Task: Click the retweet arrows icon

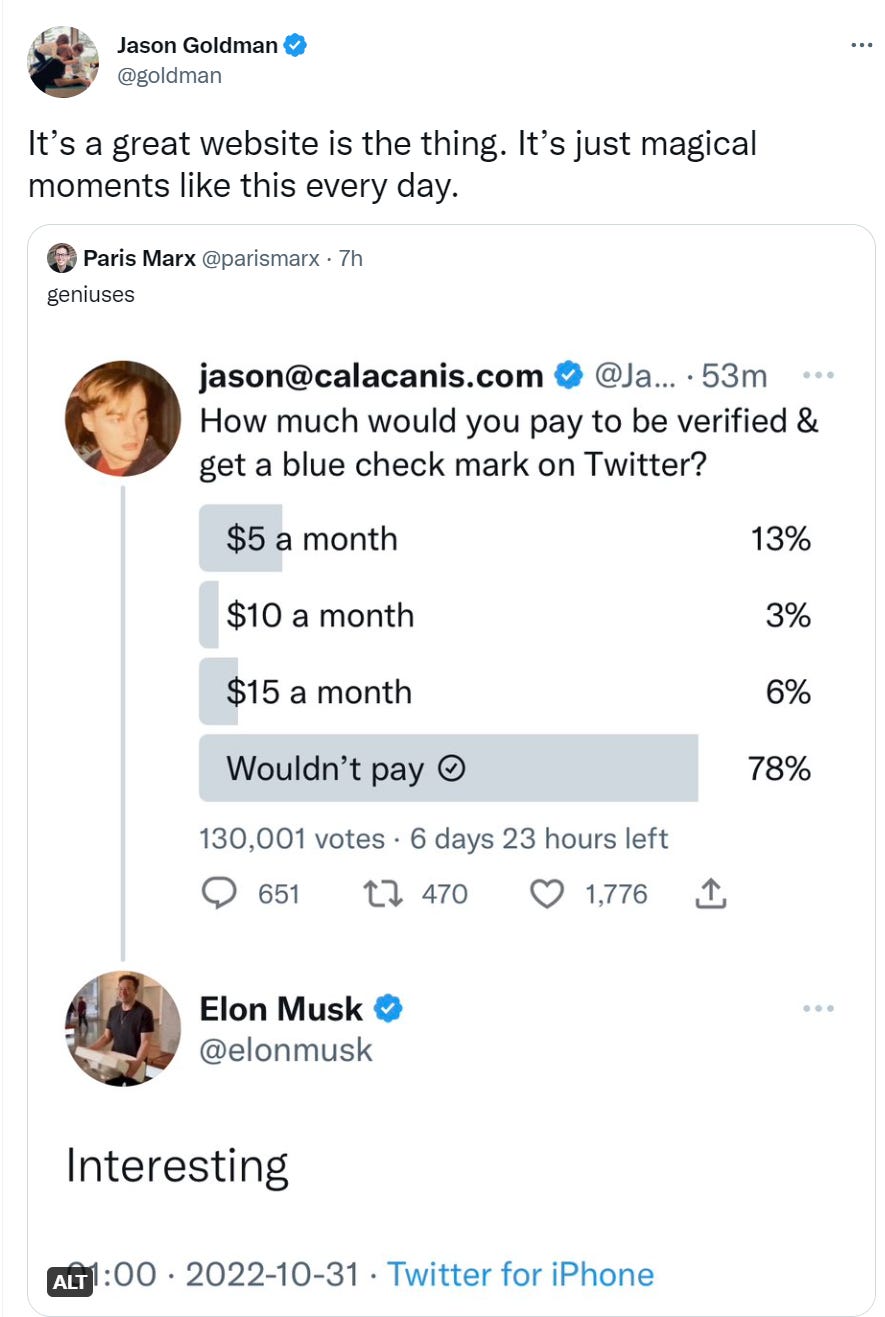Action: click(x=384, y=893)
